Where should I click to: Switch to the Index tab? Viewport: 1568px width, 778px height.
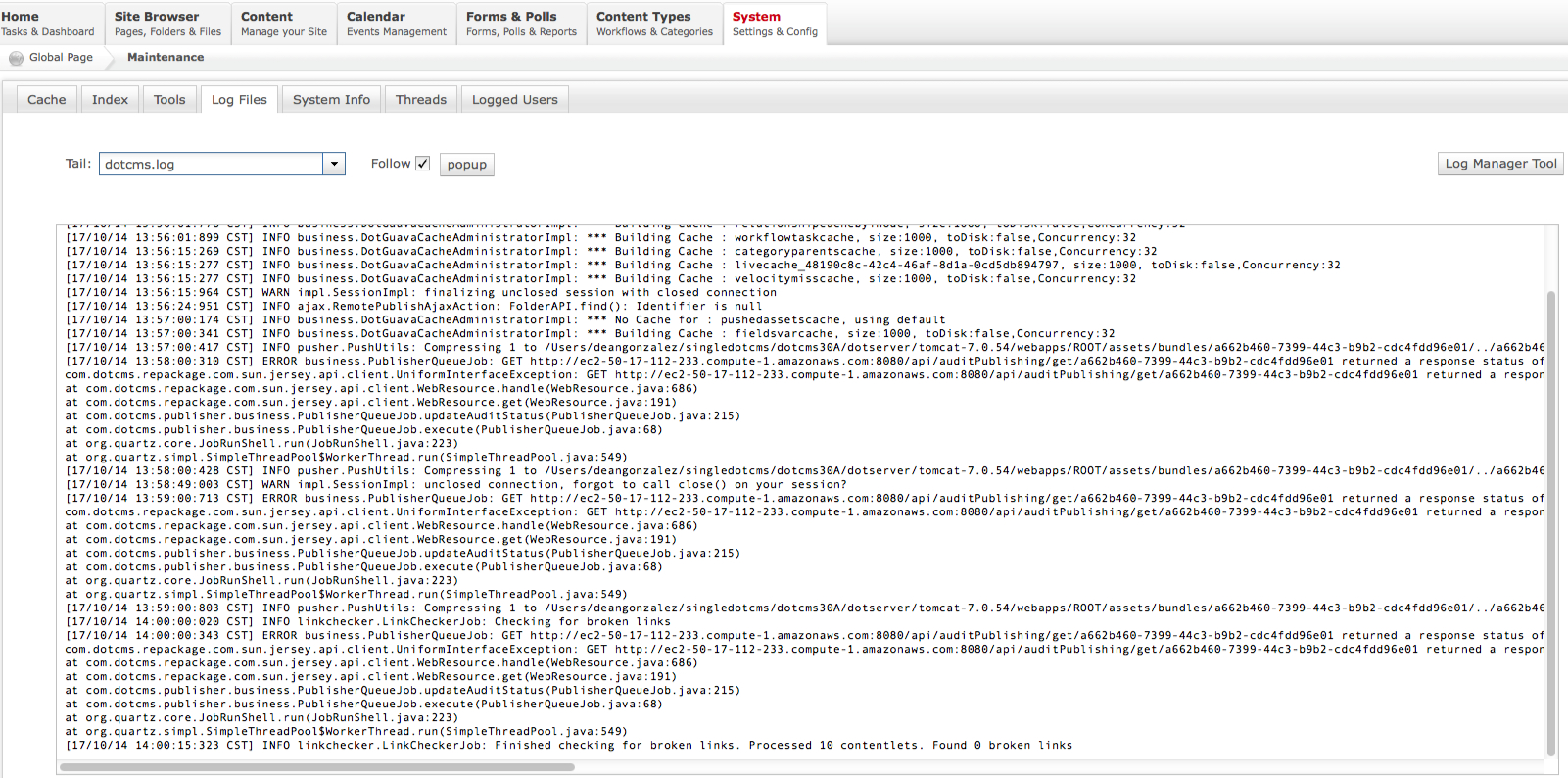(110, 100)
